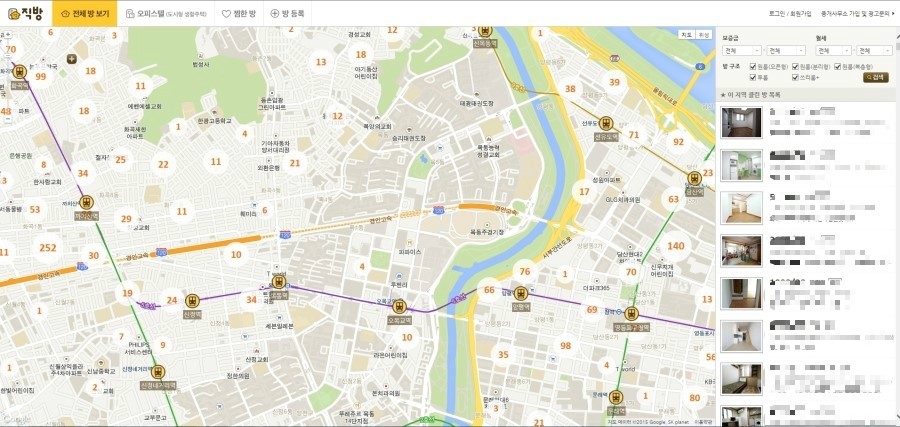Open the 35 rooms cluster marker
This screenshot has width=900, height=427.
point(503,355)
